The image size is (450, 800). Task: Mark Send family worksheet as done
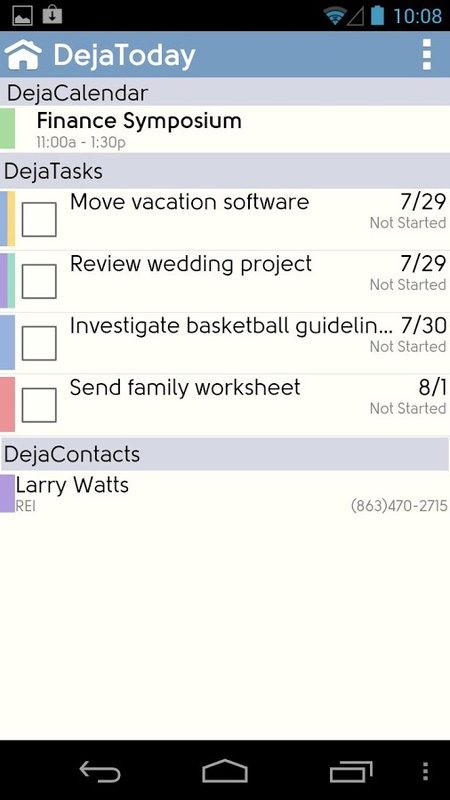pos(39,405)
